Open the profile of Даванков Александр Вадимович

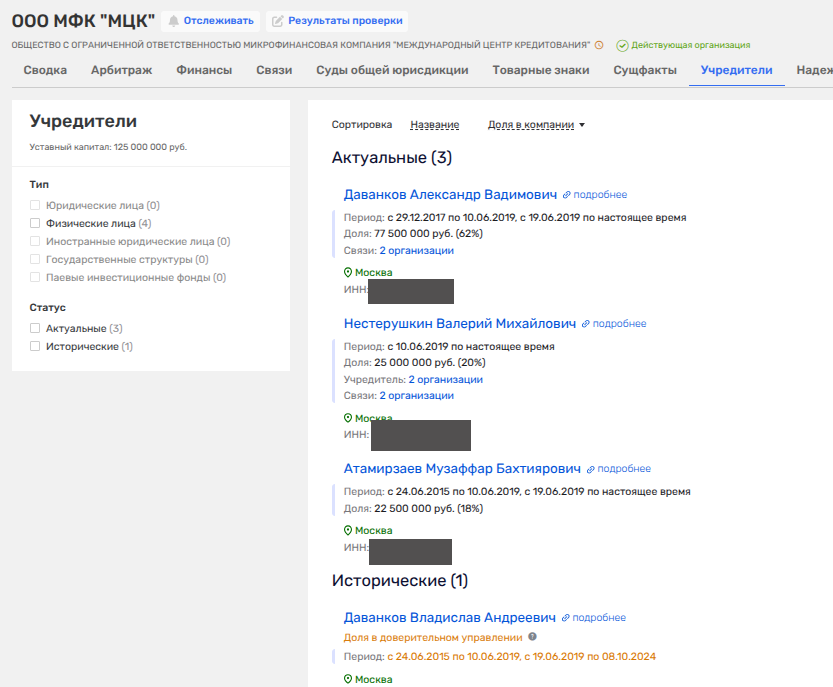(450, 195)
